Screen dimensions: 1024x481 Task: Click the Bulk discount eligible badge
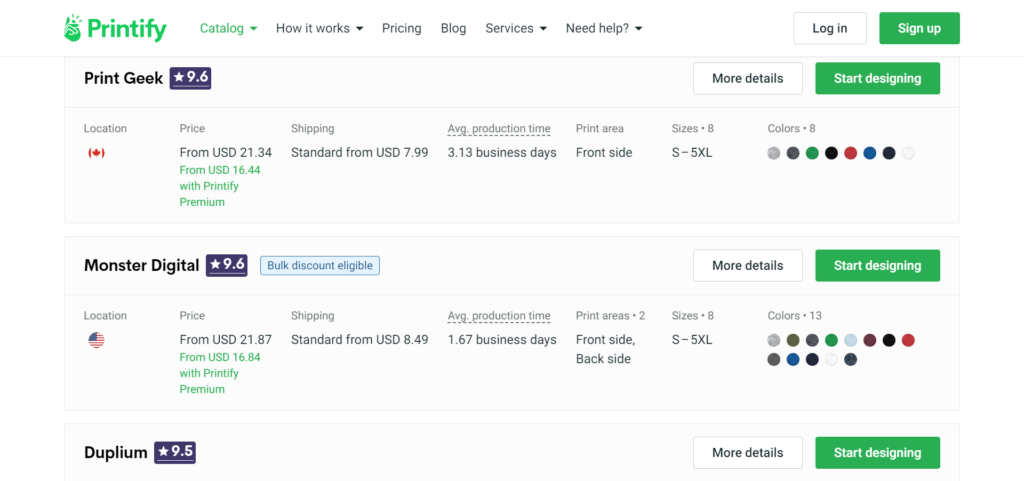pyautogui.click(x=320, y=266)
